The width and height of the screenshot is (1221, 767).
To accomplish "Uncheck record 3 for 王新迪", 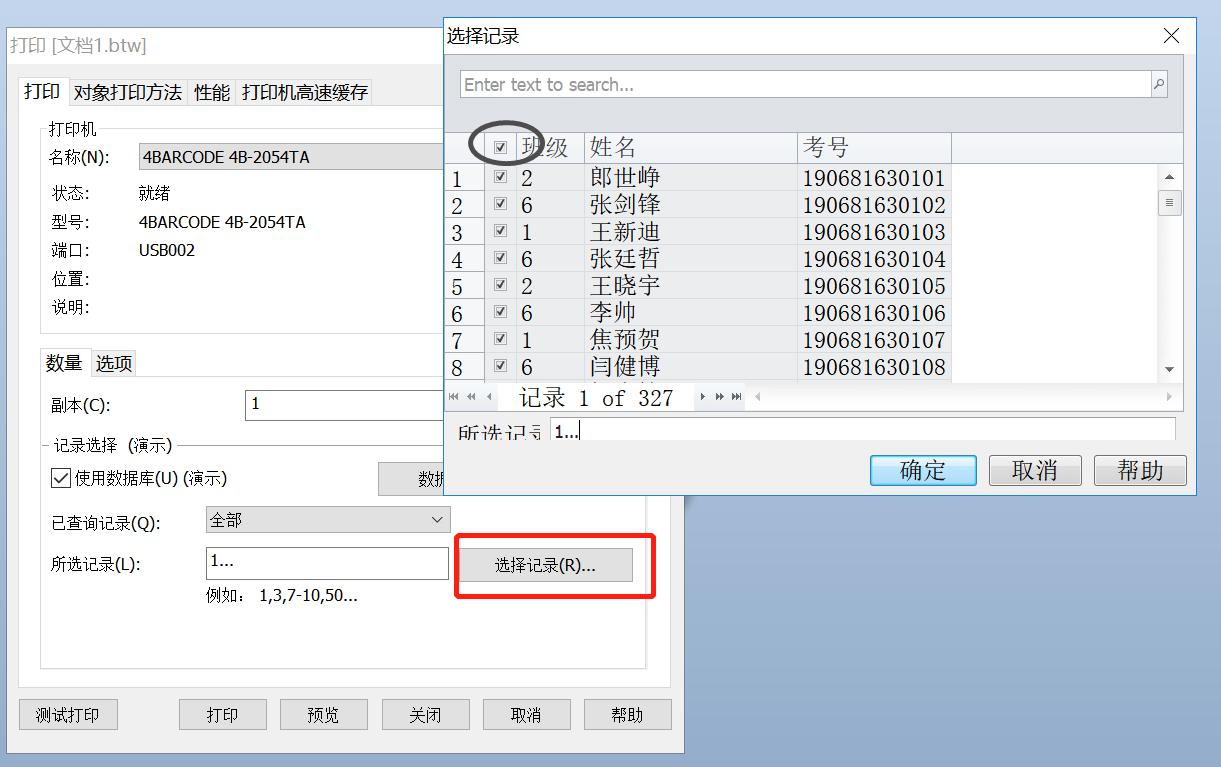I will (499, 230).
